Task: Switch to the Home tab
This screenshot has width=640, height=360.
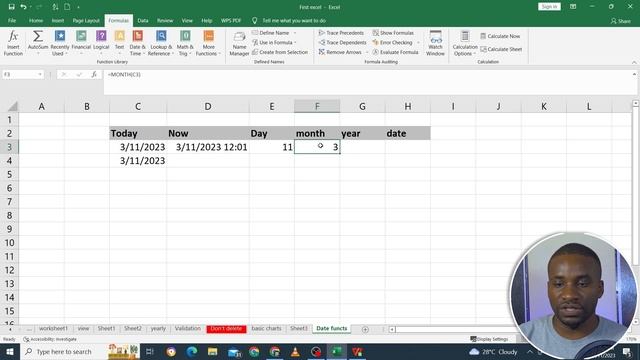Action: pyautogui.click(x=36, y=20)
